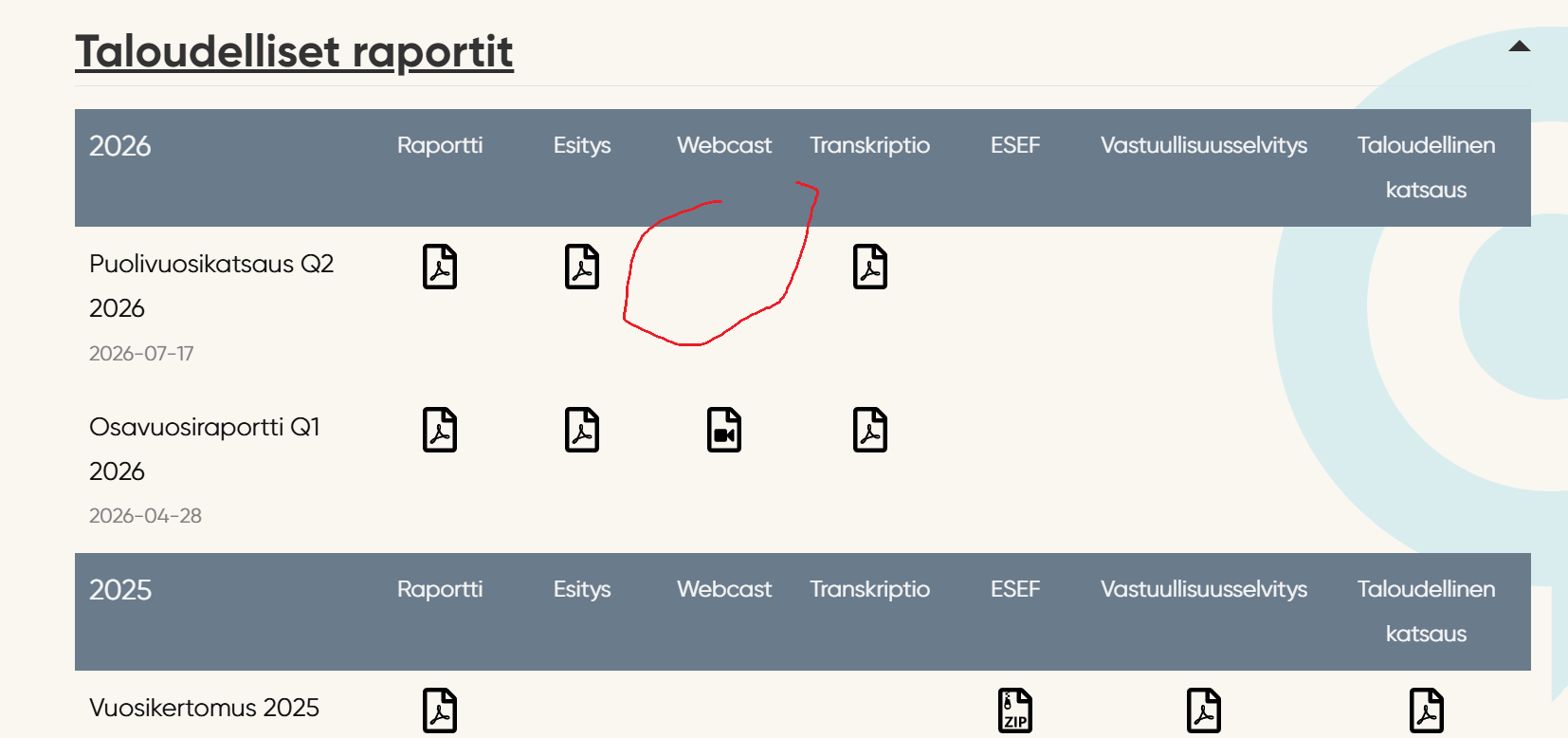The width and height of the screenshot is (1568, 738).
Task: Open Puolivuosikatsaus Q2 2026 report PDF
Action: click(440, 267)
